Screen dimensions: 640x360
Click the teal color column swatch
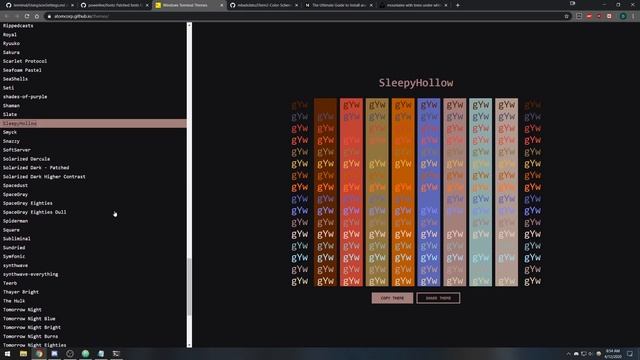[480, 192]
